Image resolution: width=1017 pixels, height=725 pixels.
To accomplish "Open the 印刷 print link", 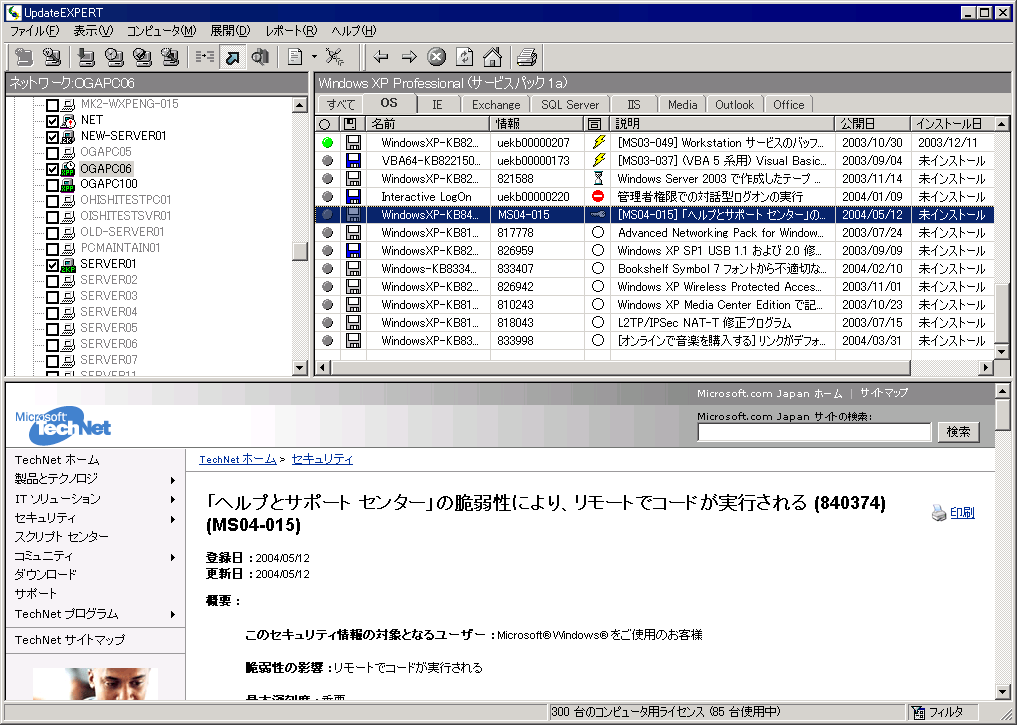I will [962, 512].
